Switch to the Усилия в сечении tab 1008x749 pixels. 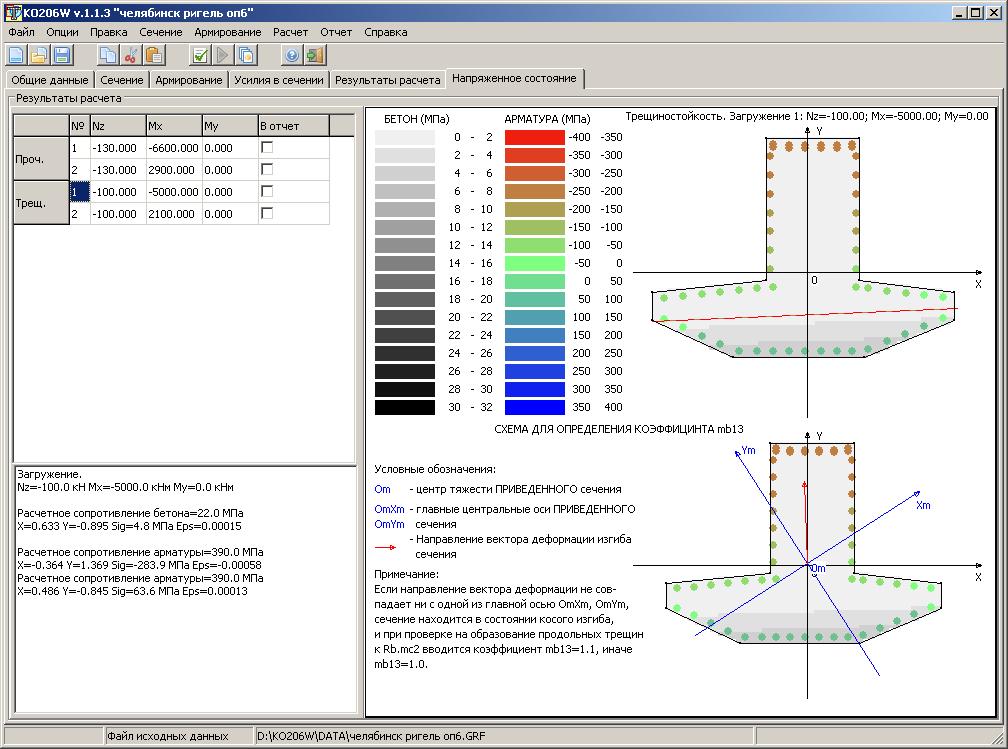[x=279, y=80]
